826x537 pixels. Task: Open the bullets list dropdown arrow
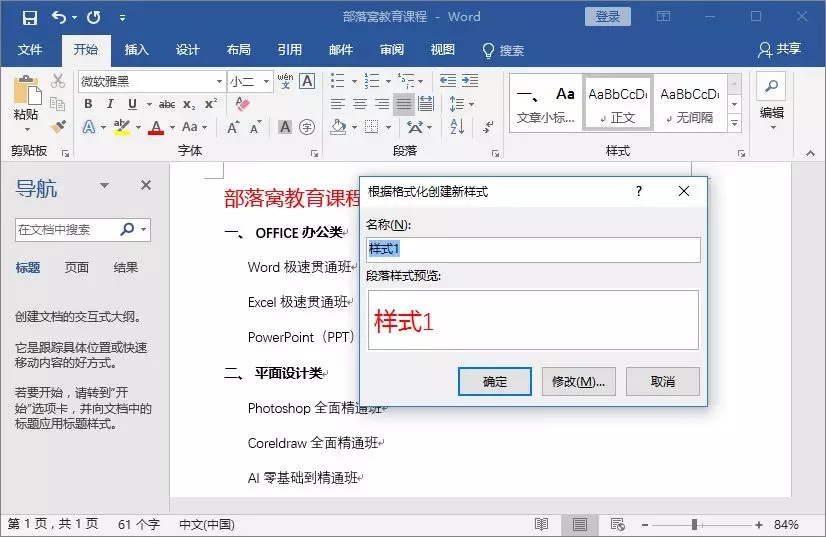pyautogui.click(x=354, y=81)
